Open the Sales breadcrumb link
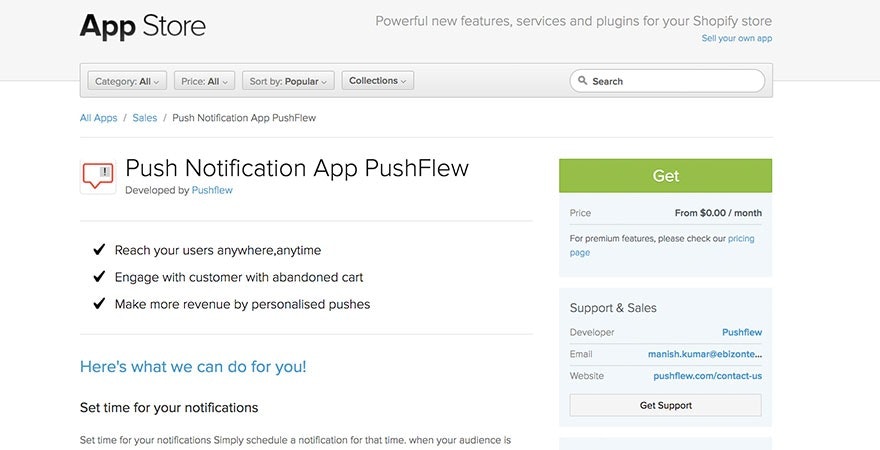 (x=145, y=118)
